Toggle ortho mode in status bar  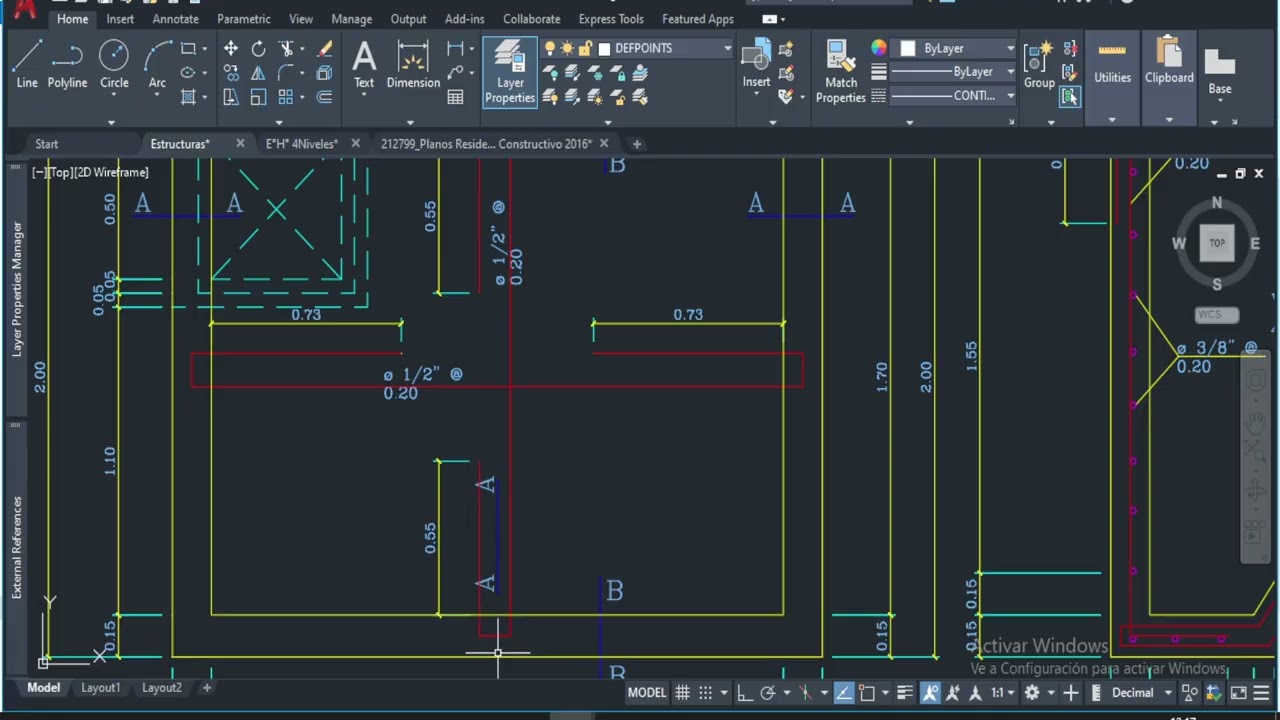[x=745, y=693]
